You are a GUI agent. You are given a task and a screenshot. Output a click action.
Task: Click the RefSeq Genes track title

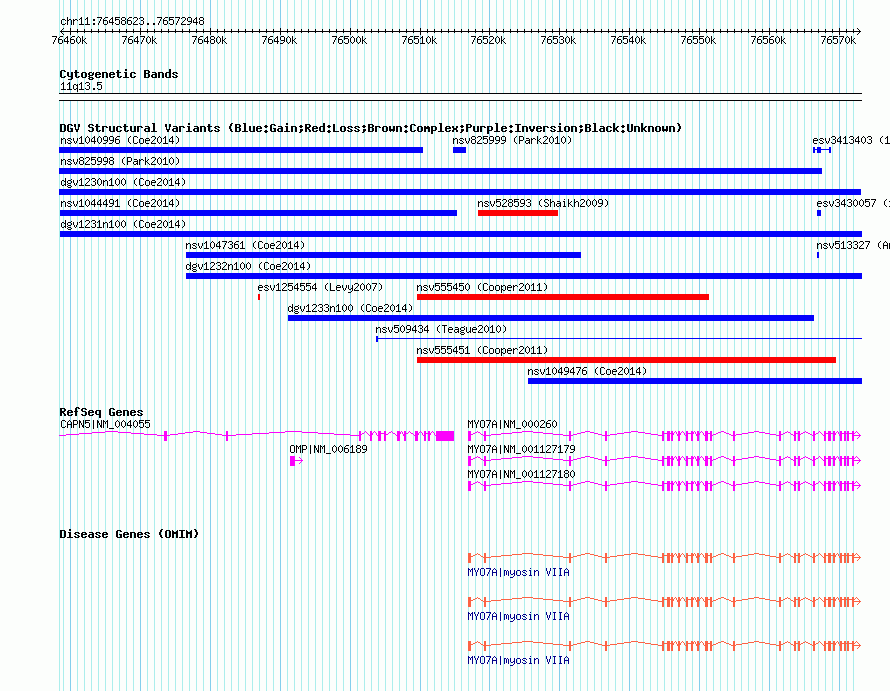pyautogui.click(x=101, y=412)
